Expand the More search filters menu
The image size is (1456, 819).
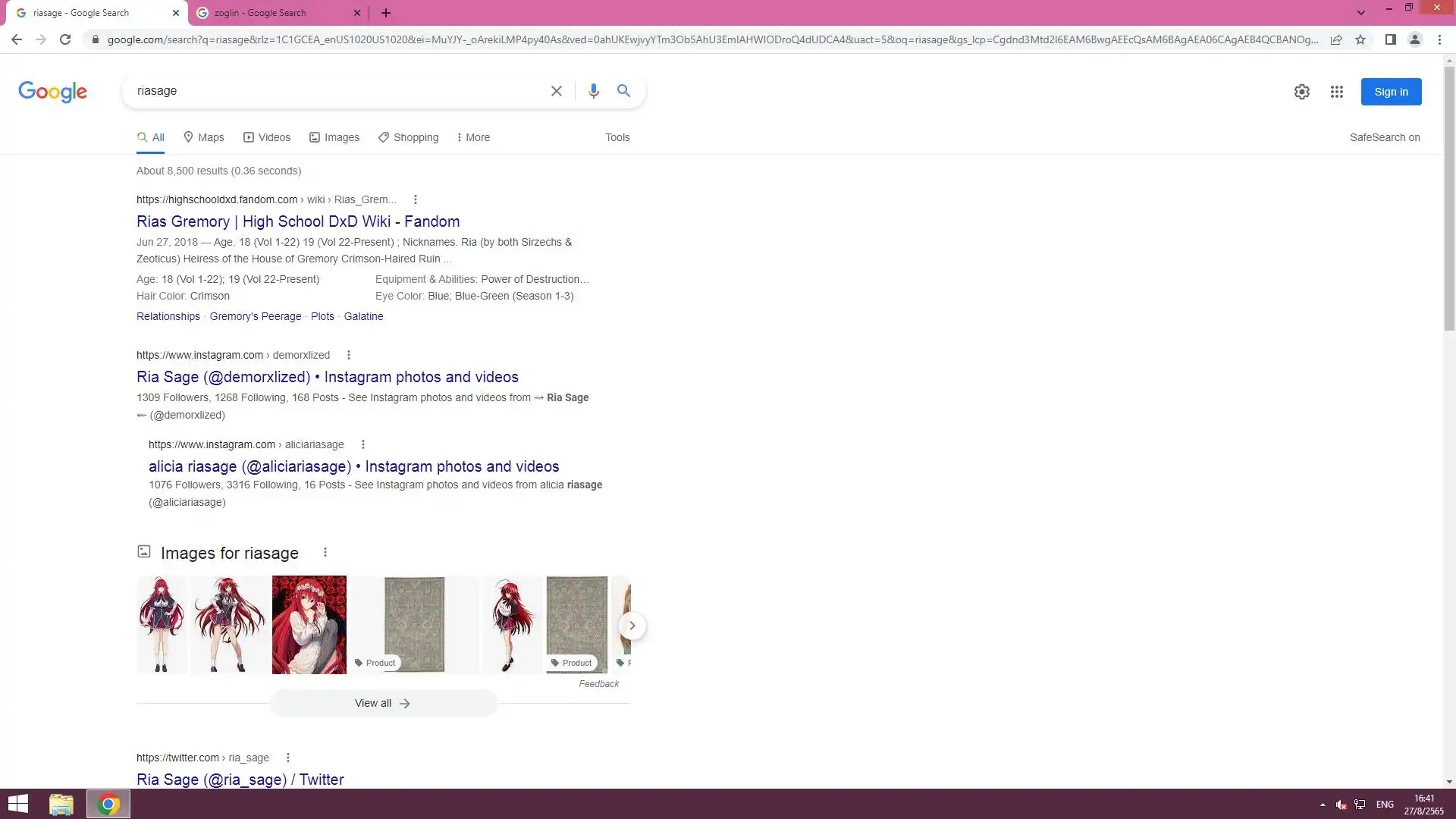[x=473, y=137]
